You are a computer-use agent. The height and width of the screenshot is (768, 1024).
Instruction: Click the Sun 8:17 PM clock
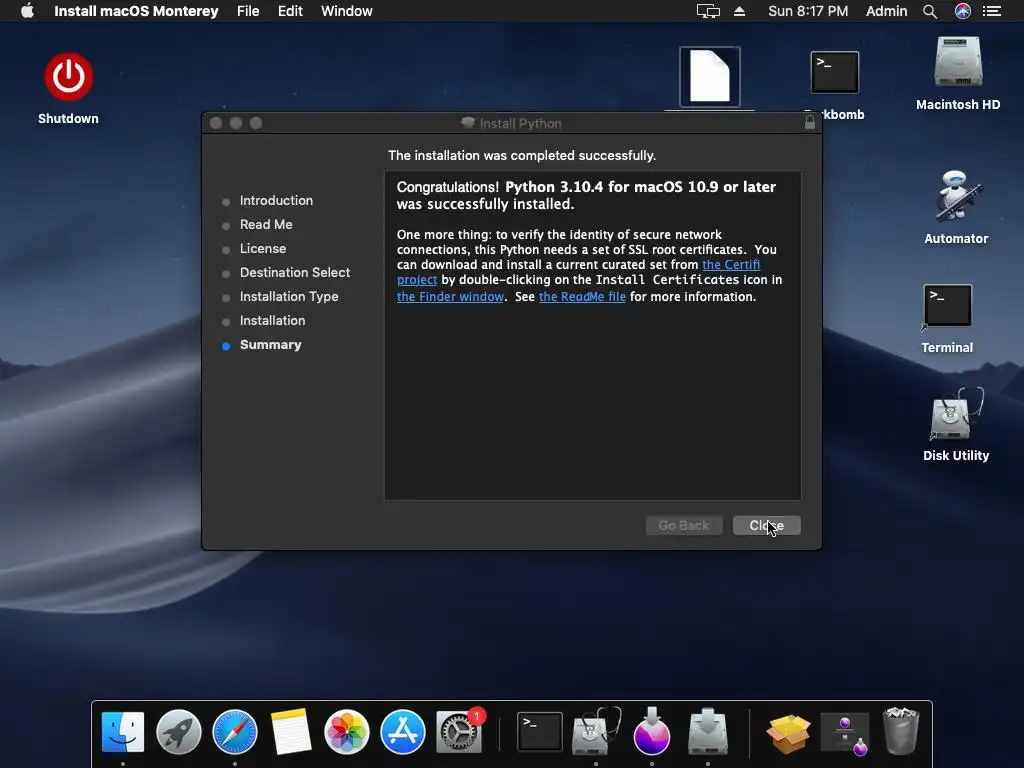tap(808, 11)
